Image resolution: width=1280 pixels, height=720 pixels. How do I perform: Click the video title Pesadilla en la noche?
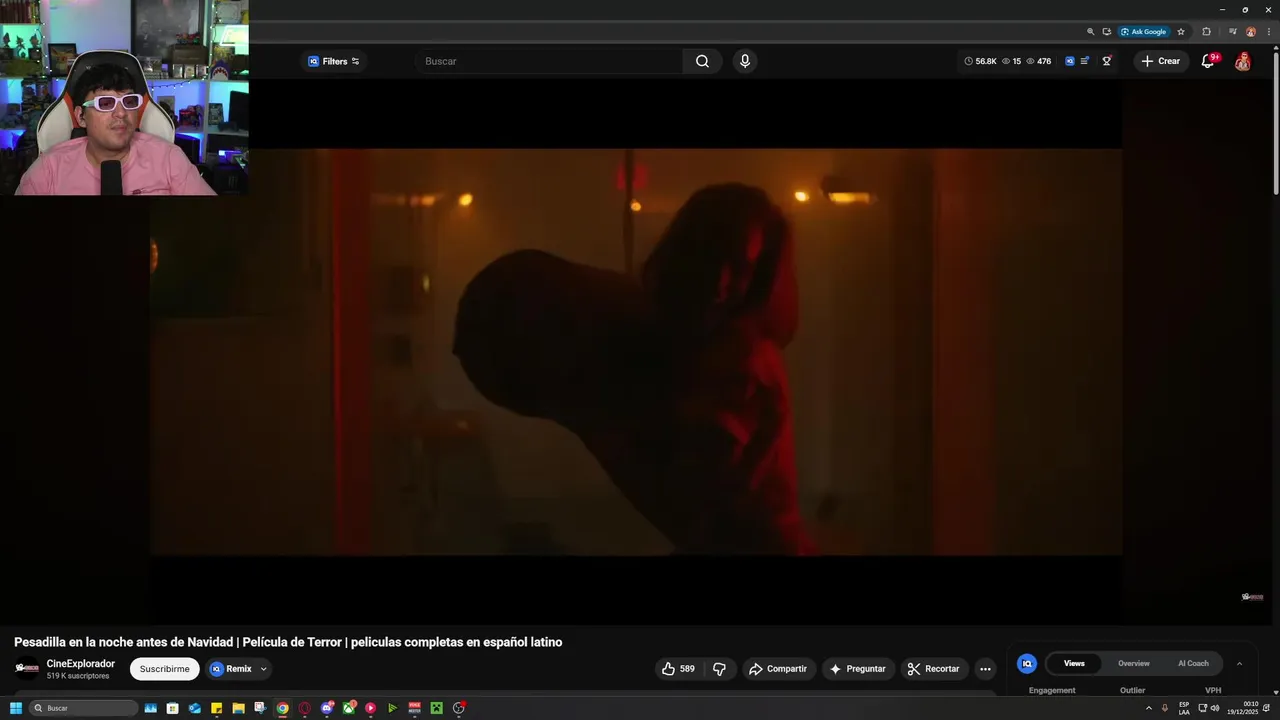288,642
